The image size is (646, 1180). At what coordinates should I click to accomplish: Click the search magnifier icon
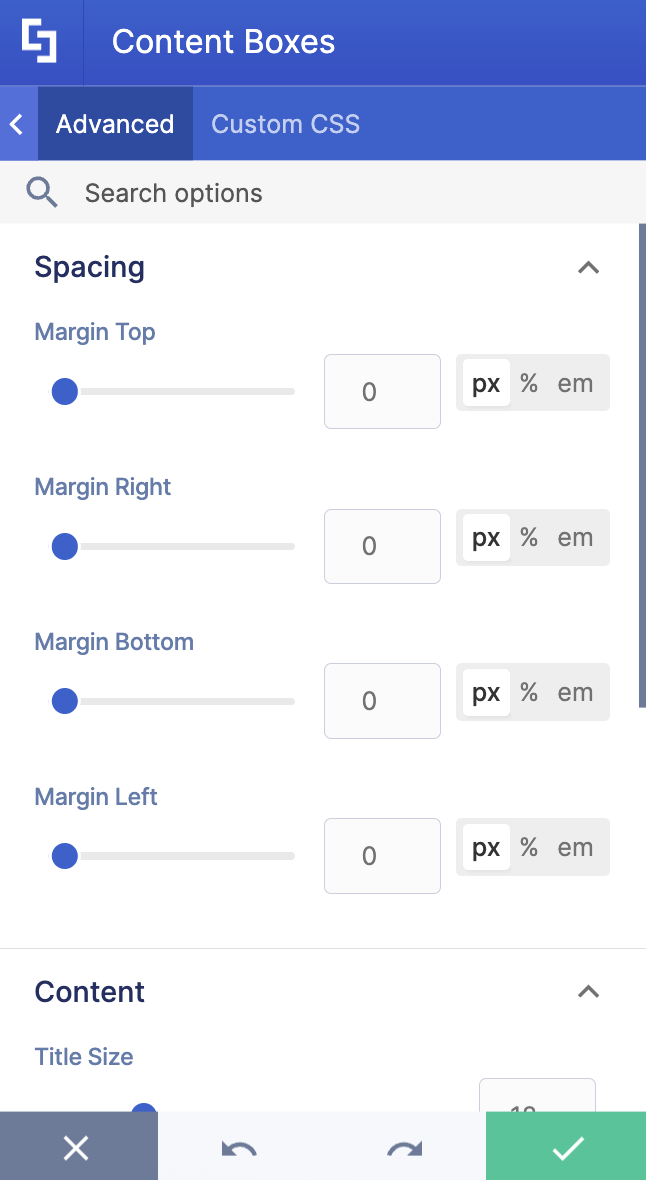(x=42, y=193)
